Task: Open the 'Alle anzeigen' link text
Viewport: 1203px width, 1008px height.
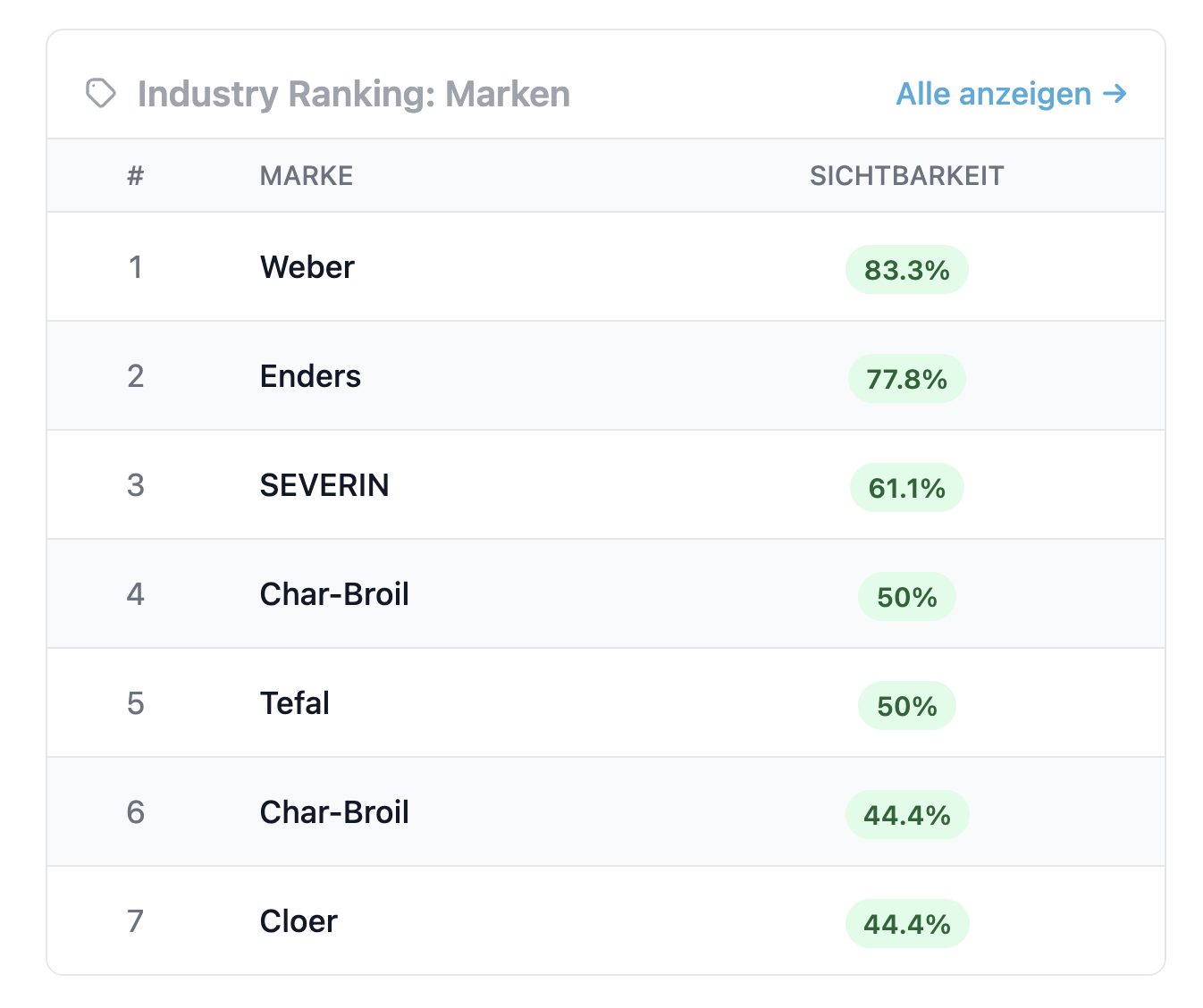Action: (x=993, y=94)
